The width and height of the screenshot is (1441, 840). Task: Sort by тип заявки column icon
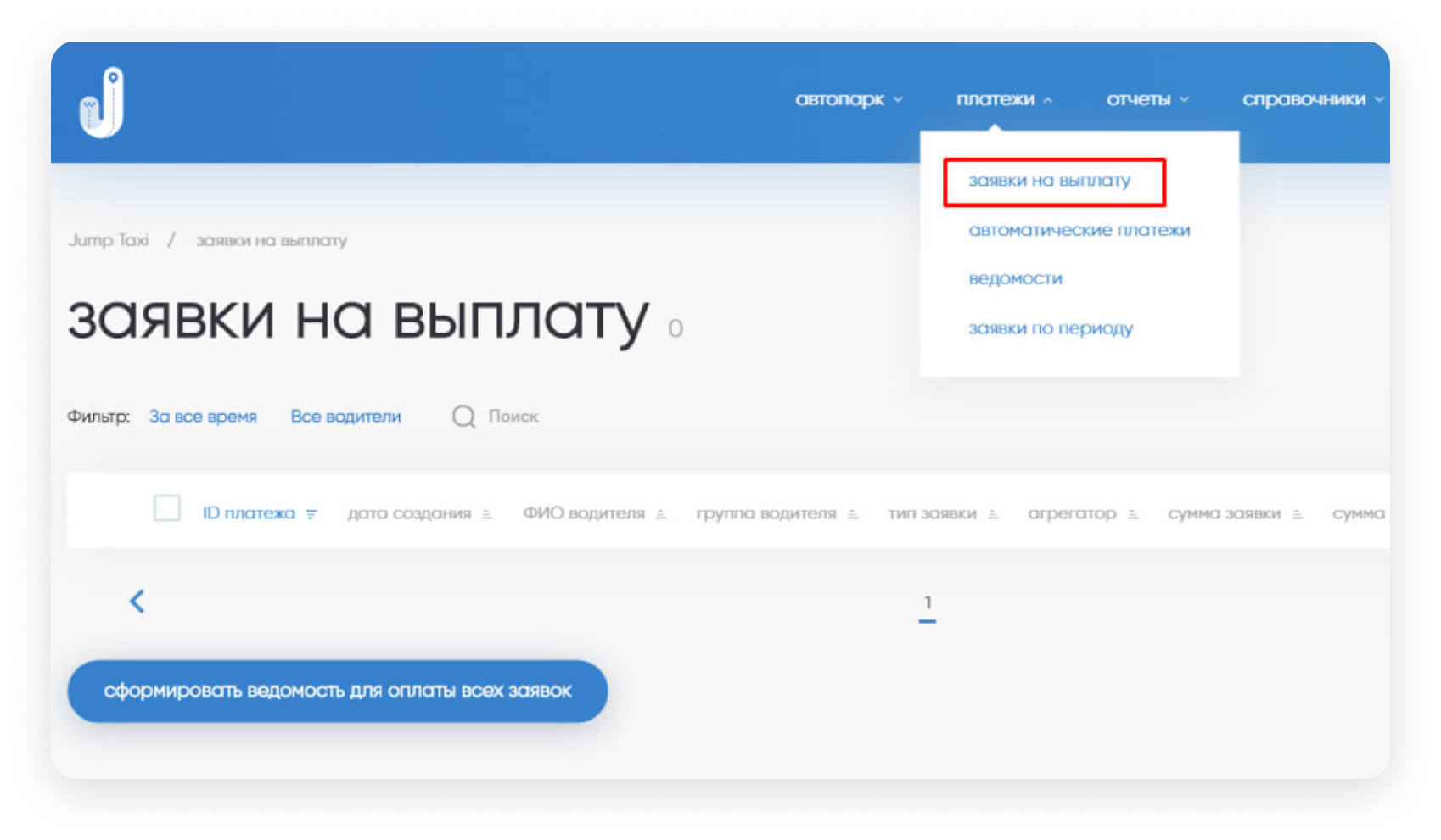pyautogui.click(x=993, y=514)
